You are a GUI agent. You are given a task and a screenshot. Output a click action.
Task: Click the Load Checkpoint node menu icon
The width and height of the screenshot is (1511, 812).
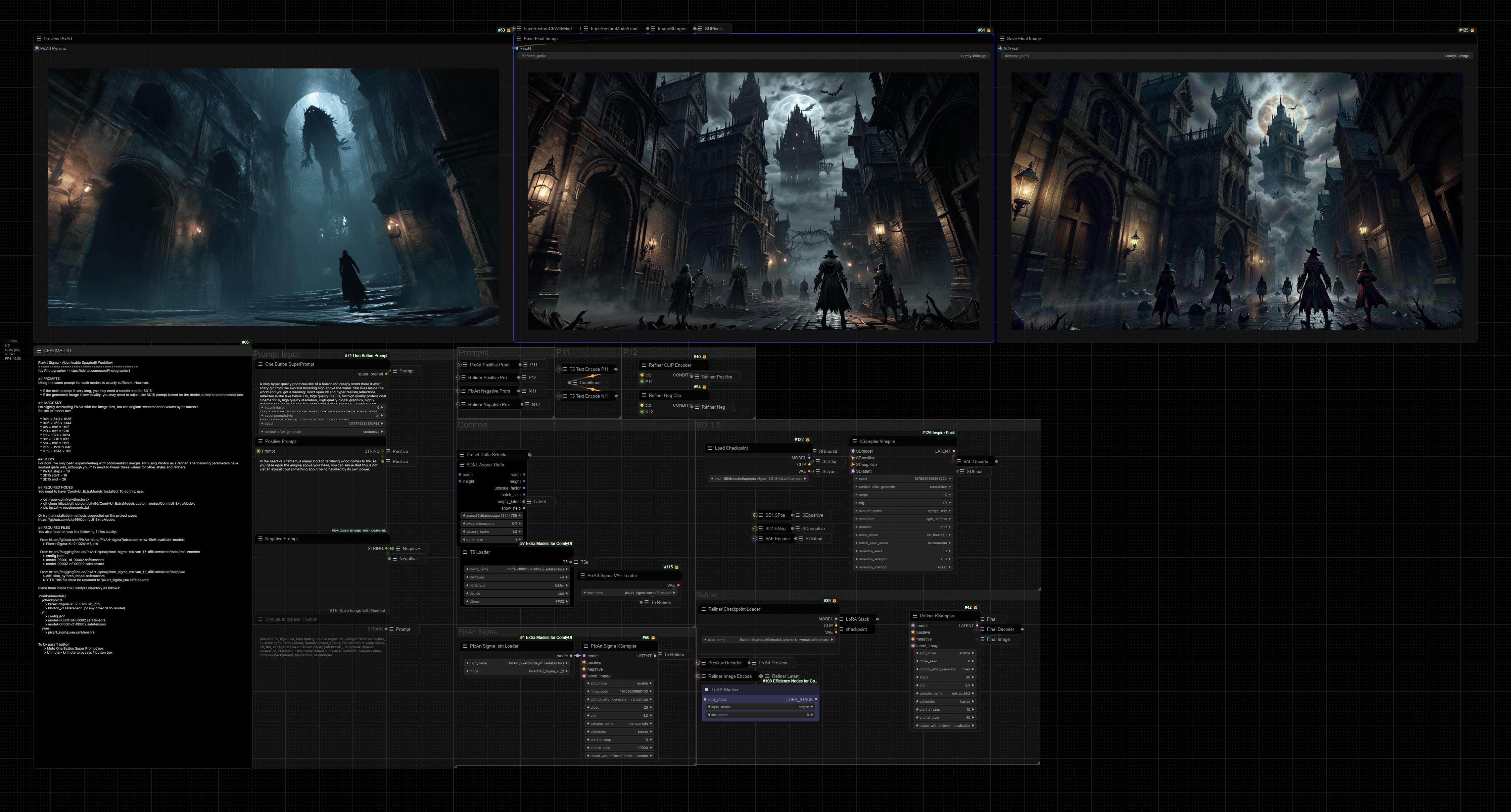(x=710, y=448)
